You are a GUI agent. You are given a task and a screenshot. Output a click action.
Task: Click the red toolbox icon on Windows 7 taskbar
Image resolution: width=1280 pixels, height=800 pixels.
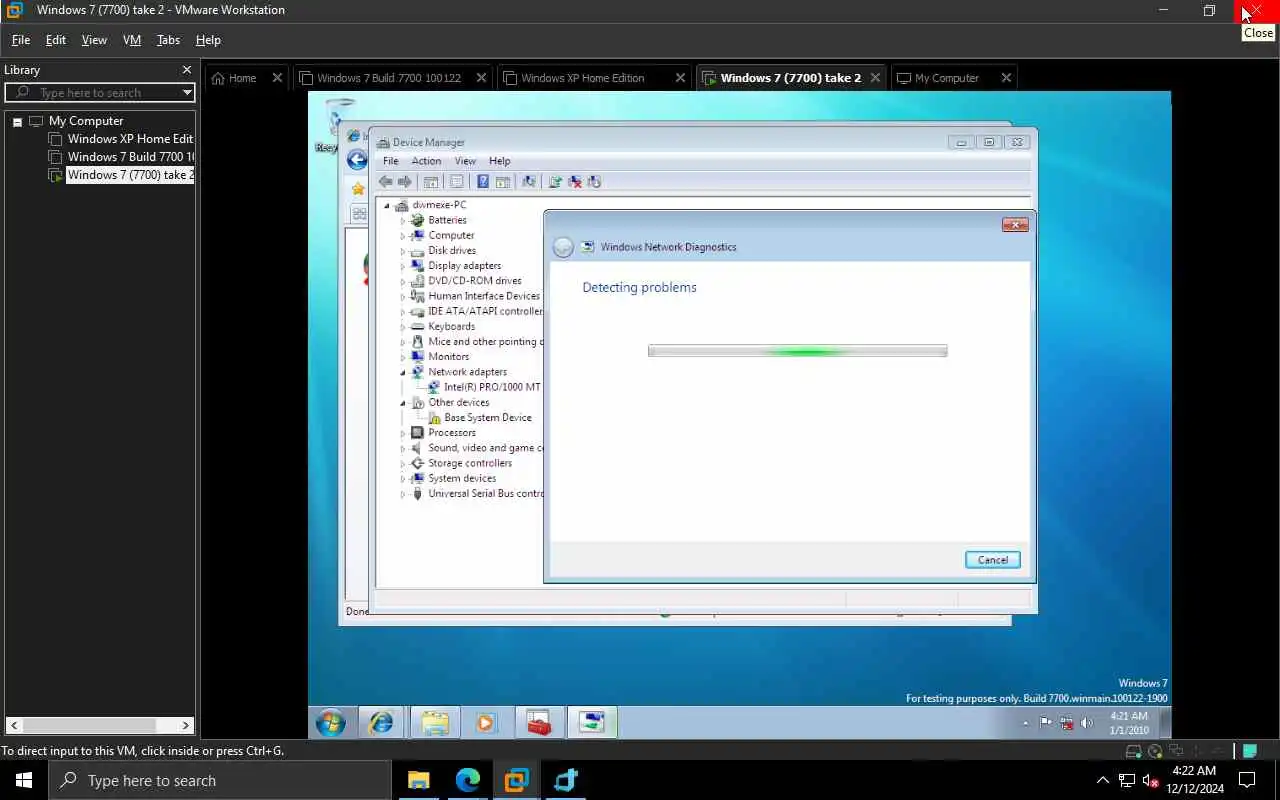tap(539, 722)
